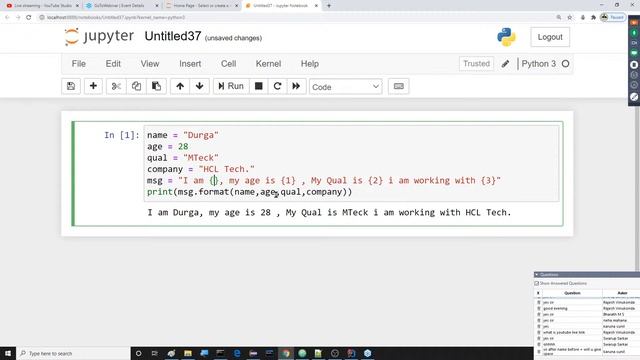Click the cell output text line
The height and width of the screenshot is (360, 640).
click(329, 212)
